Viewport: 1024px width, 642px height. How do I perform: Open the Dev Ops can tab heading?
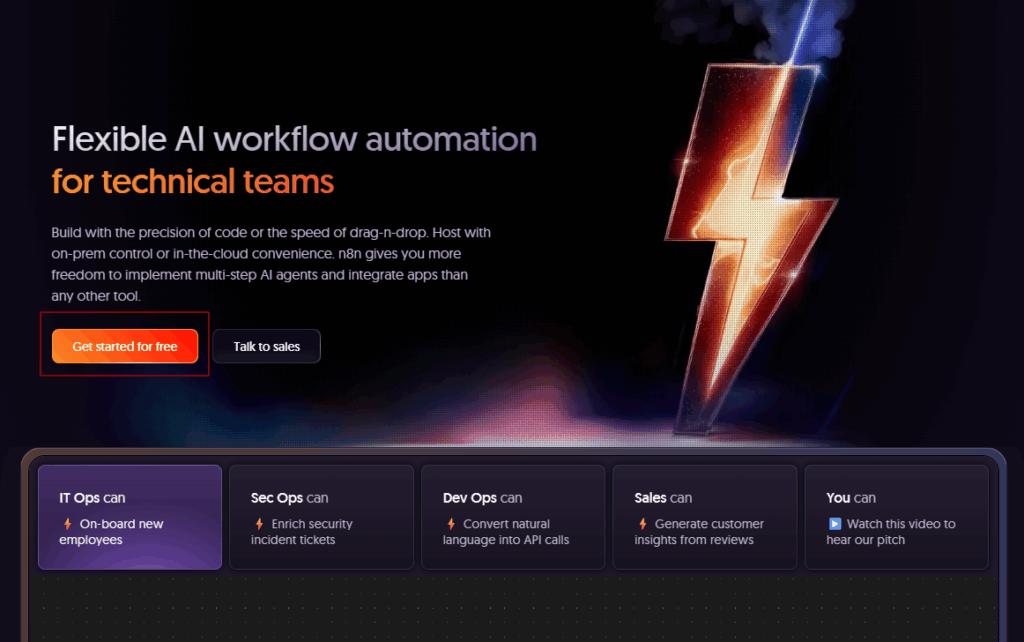(x=482, y=498)
